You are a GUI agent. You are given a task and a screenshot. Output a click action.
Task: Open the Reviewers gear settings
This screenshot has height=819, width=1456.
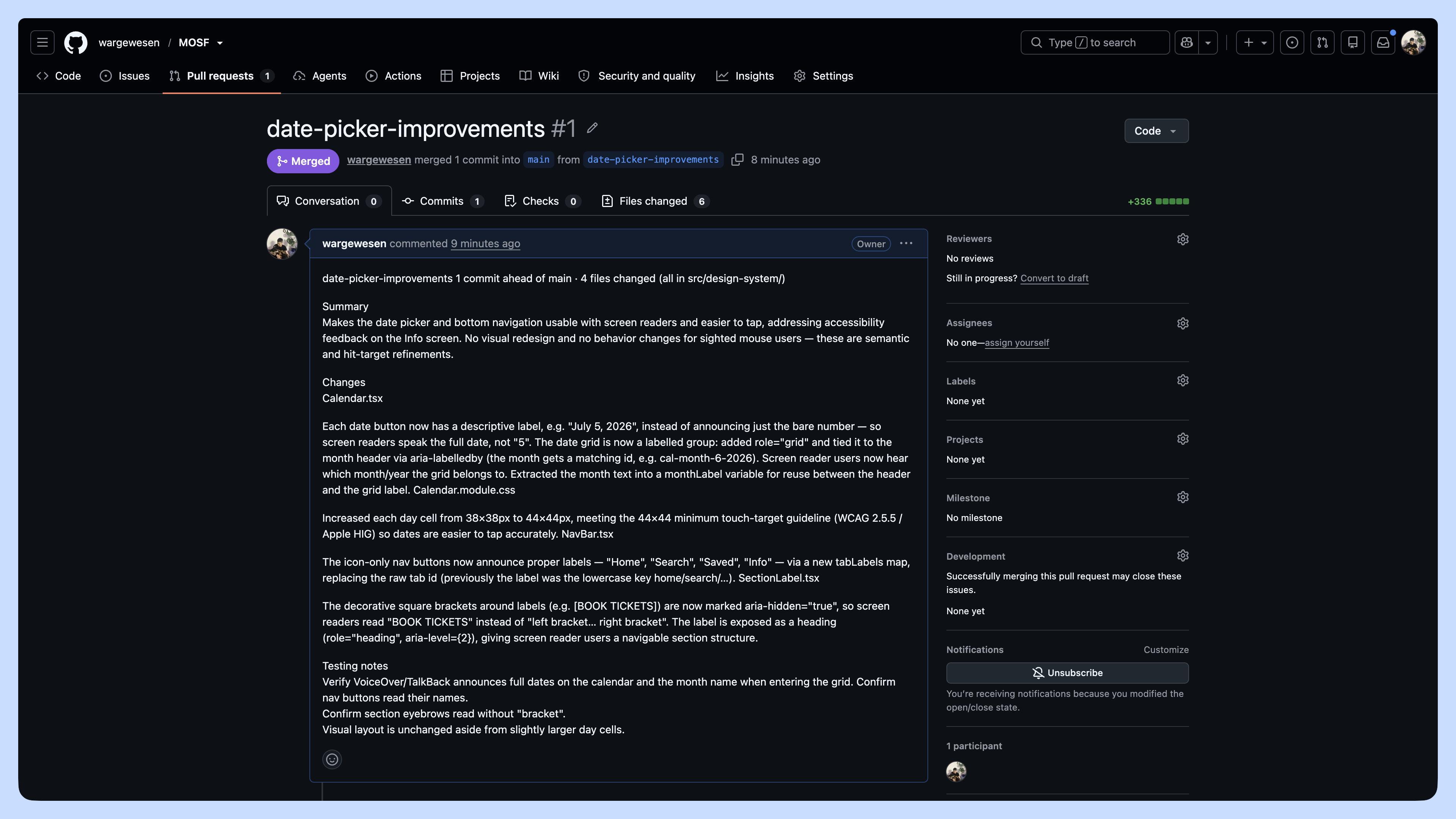(1183, 239)
